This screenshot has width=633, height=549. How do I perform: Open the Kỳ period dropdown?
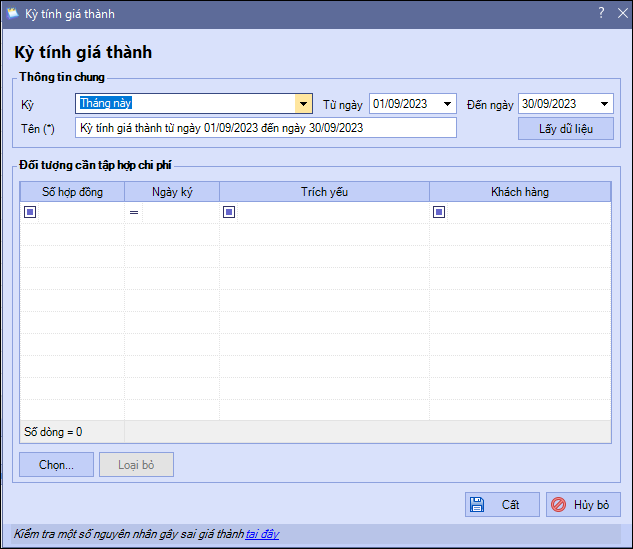pyautogui.click(x=303, y=103)
